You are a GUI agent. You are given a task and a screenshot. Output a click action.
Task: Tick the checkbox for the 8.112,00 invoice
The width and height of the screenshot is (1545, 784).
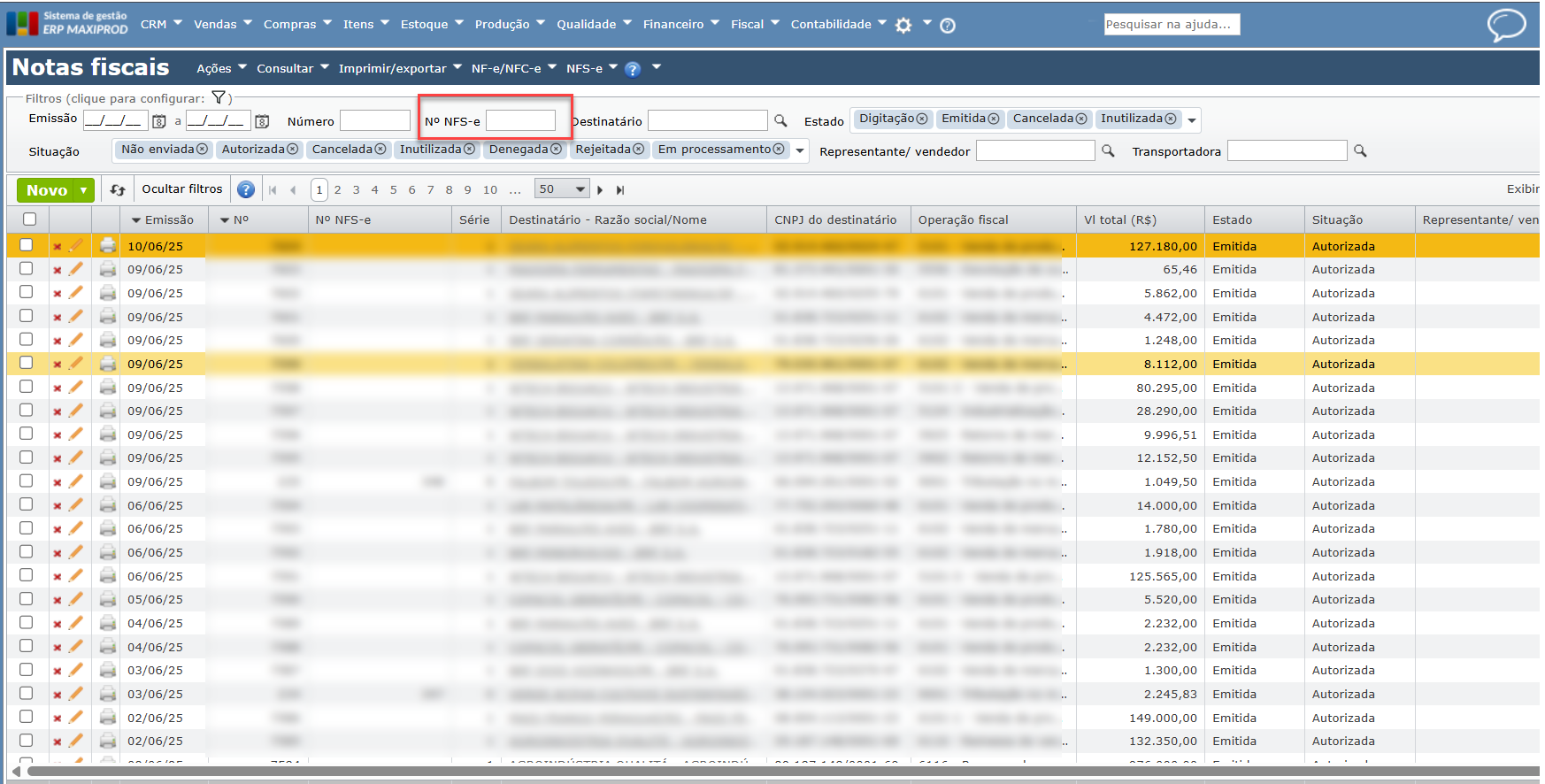(x=27, y=363)
